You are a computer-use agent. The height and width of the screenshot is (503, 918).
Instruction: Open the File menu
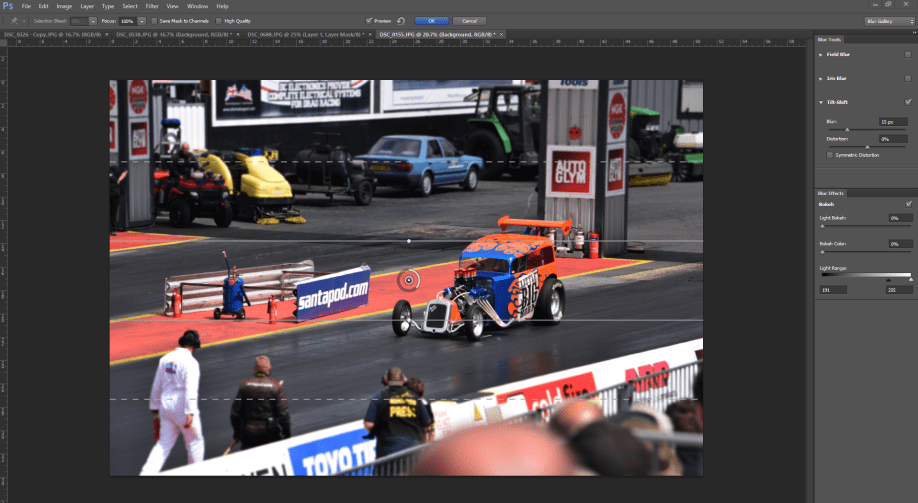(26, 6)
